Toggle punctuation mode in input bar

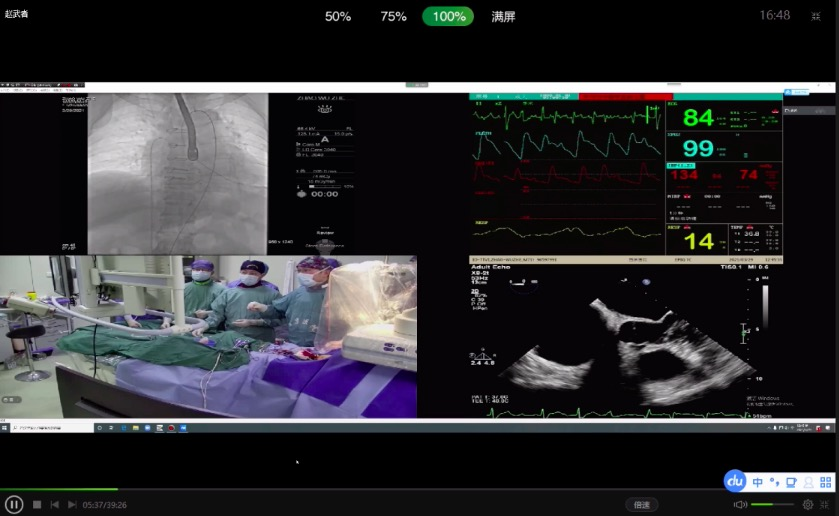click(x=775, y=482)
